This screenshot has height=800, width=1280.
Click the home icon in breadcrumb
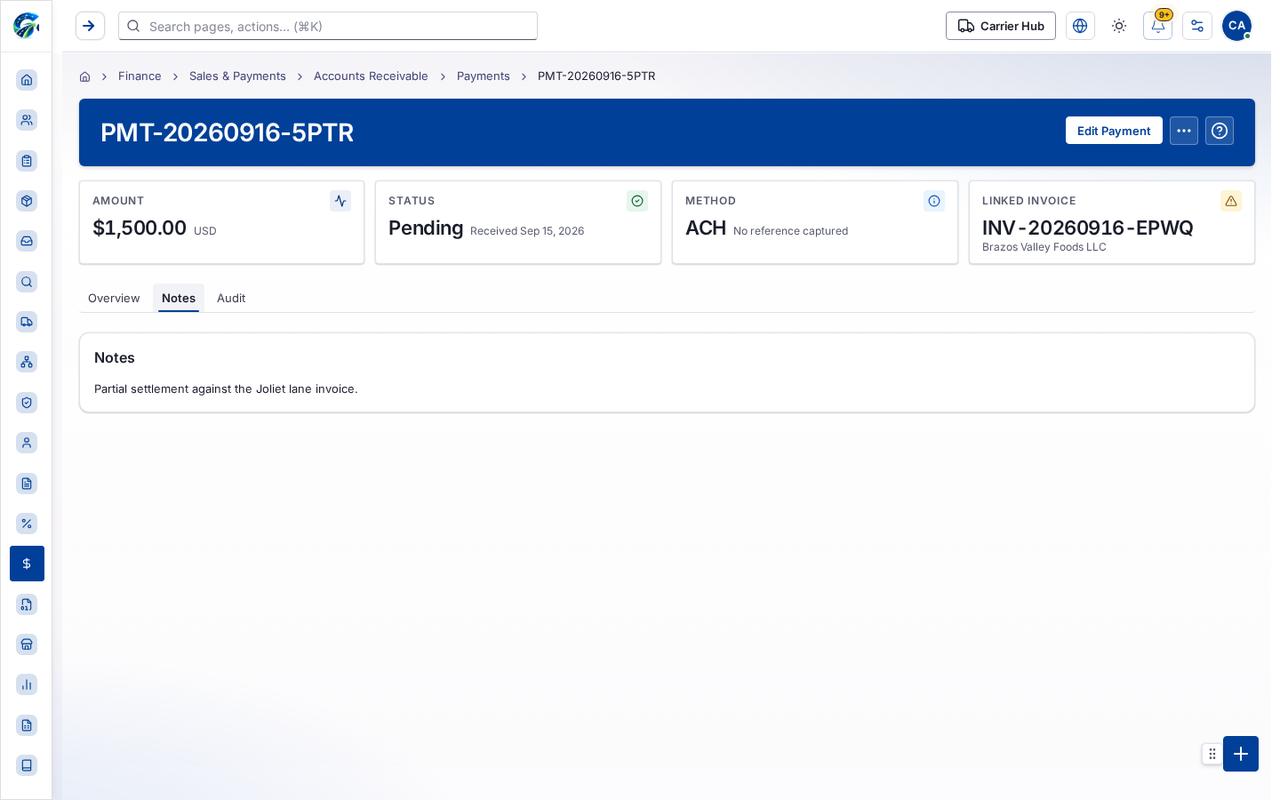click(x=85, y=76)
